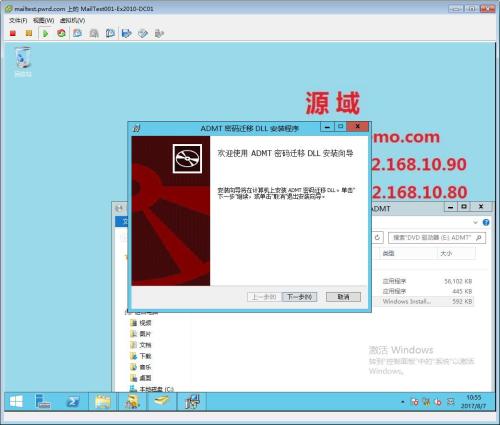Click the orange Shut Down toolbar icon
Image resolution: width=500 pixels, height=425 pixels.
(x=29, y=33)
